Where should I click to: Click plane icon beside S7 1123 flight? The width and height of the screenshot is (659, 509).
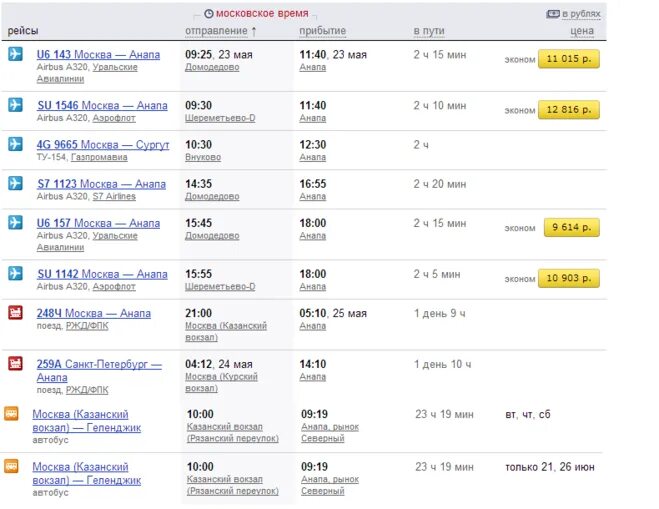coord(15,183)
